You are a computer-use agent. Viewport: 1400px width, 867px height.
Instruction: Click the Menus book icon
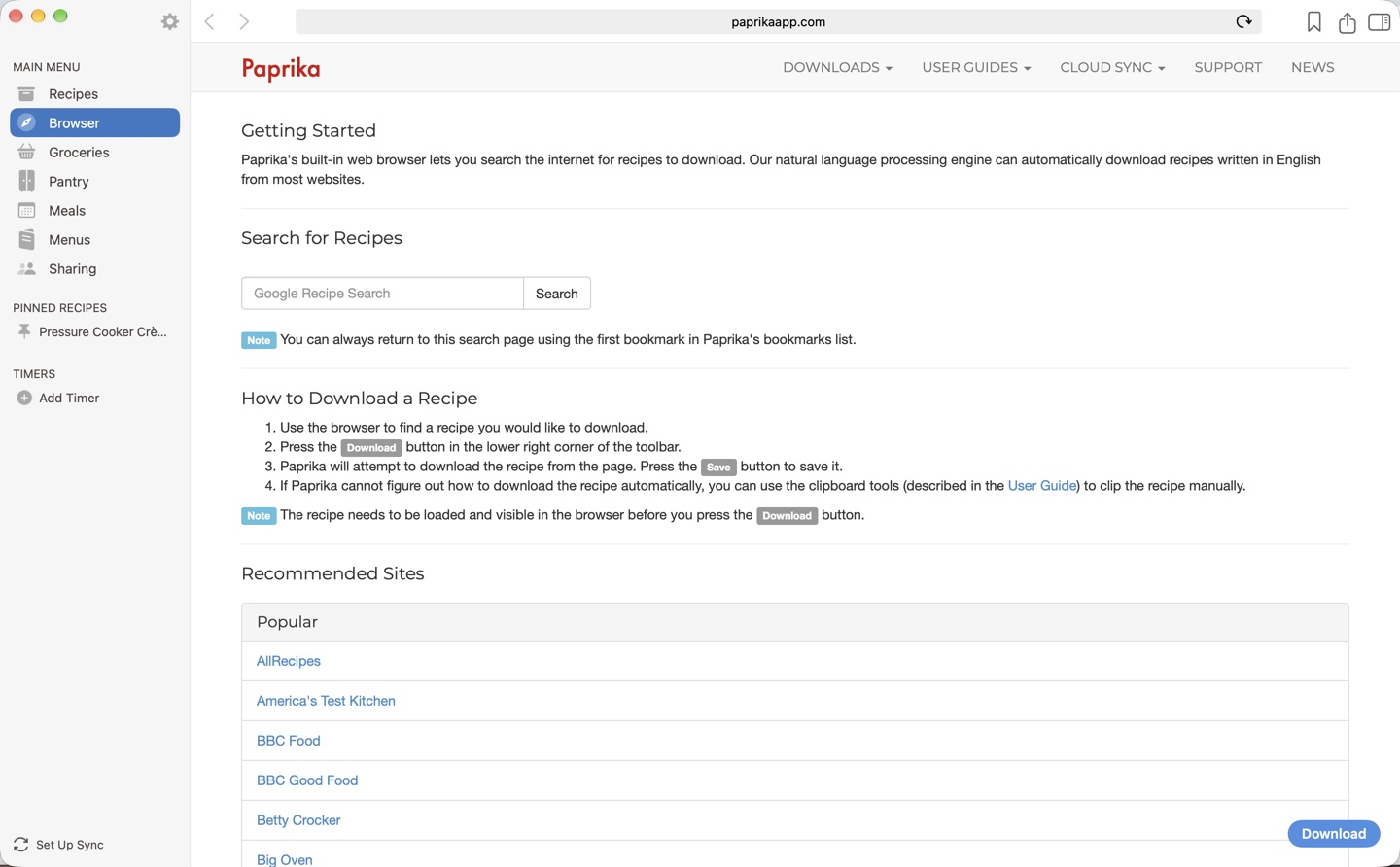[x=26, y=240]
